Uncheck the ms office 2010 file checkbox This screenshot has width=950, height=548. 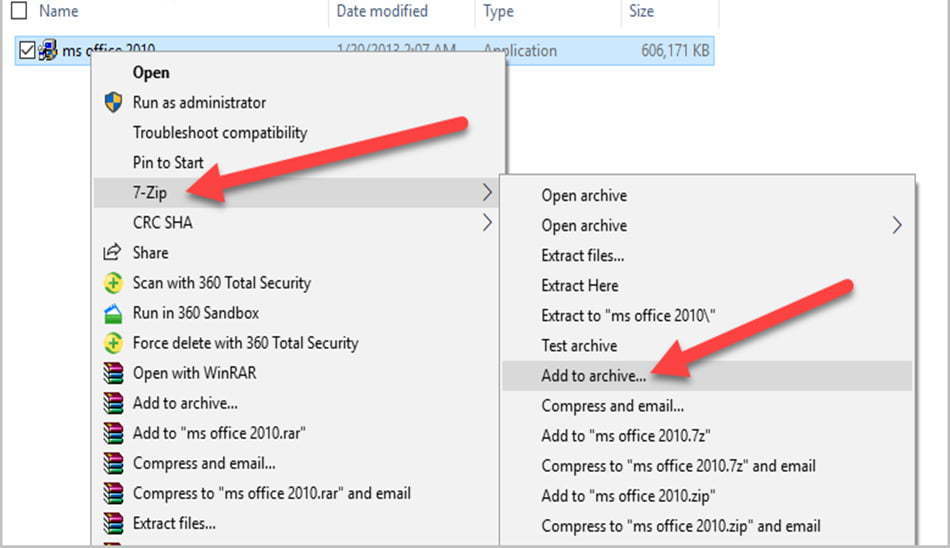coord(27,50)
